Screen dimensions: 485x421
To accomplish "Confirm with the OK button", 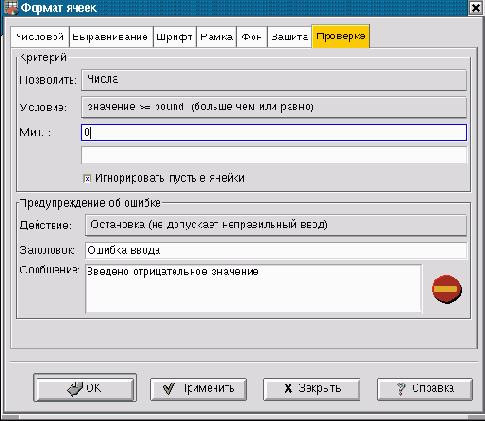I will pyautogui.click(x=85, y=388).
